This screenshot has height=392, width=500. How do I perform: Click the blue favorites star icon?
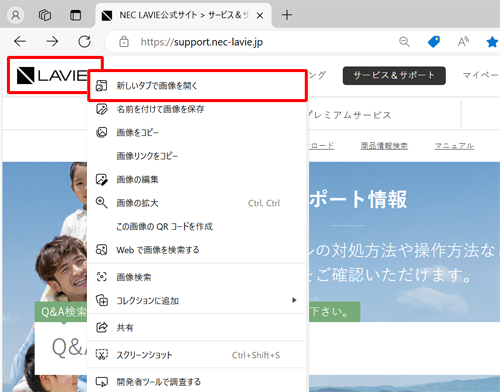click(x=492, y=42)
